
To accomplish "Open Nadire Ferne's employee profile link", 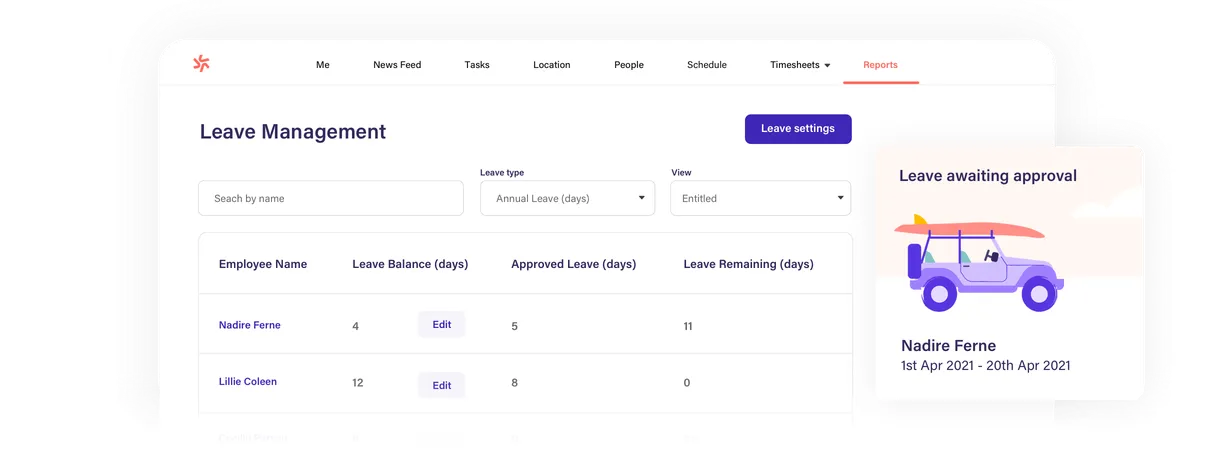I will coord(250,325).
